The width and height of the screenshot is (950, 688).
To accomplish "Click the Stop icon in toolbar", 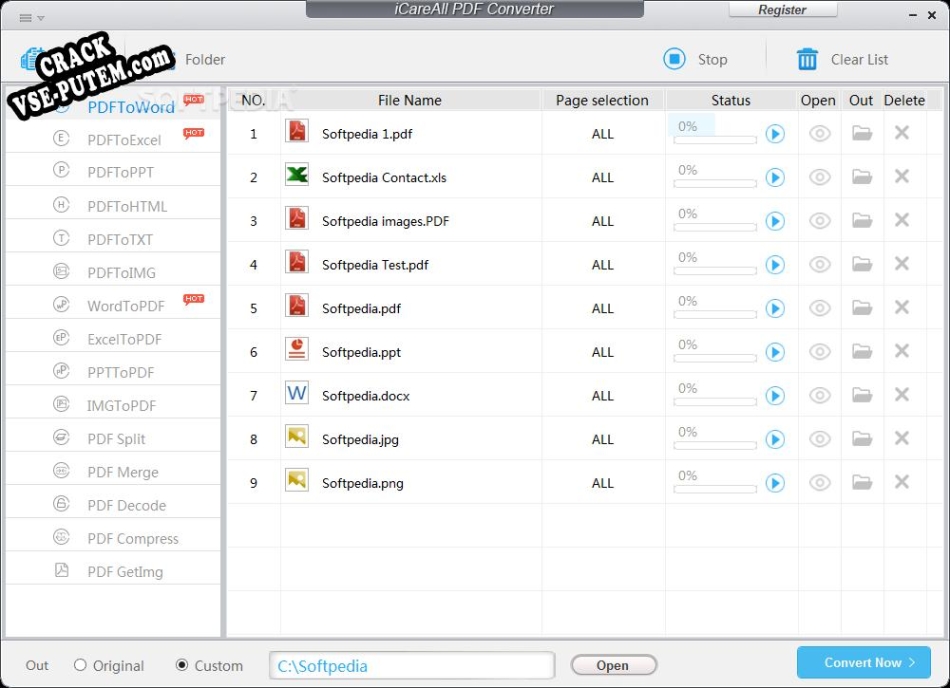I will pyautogui.click(x=674, y=59).
